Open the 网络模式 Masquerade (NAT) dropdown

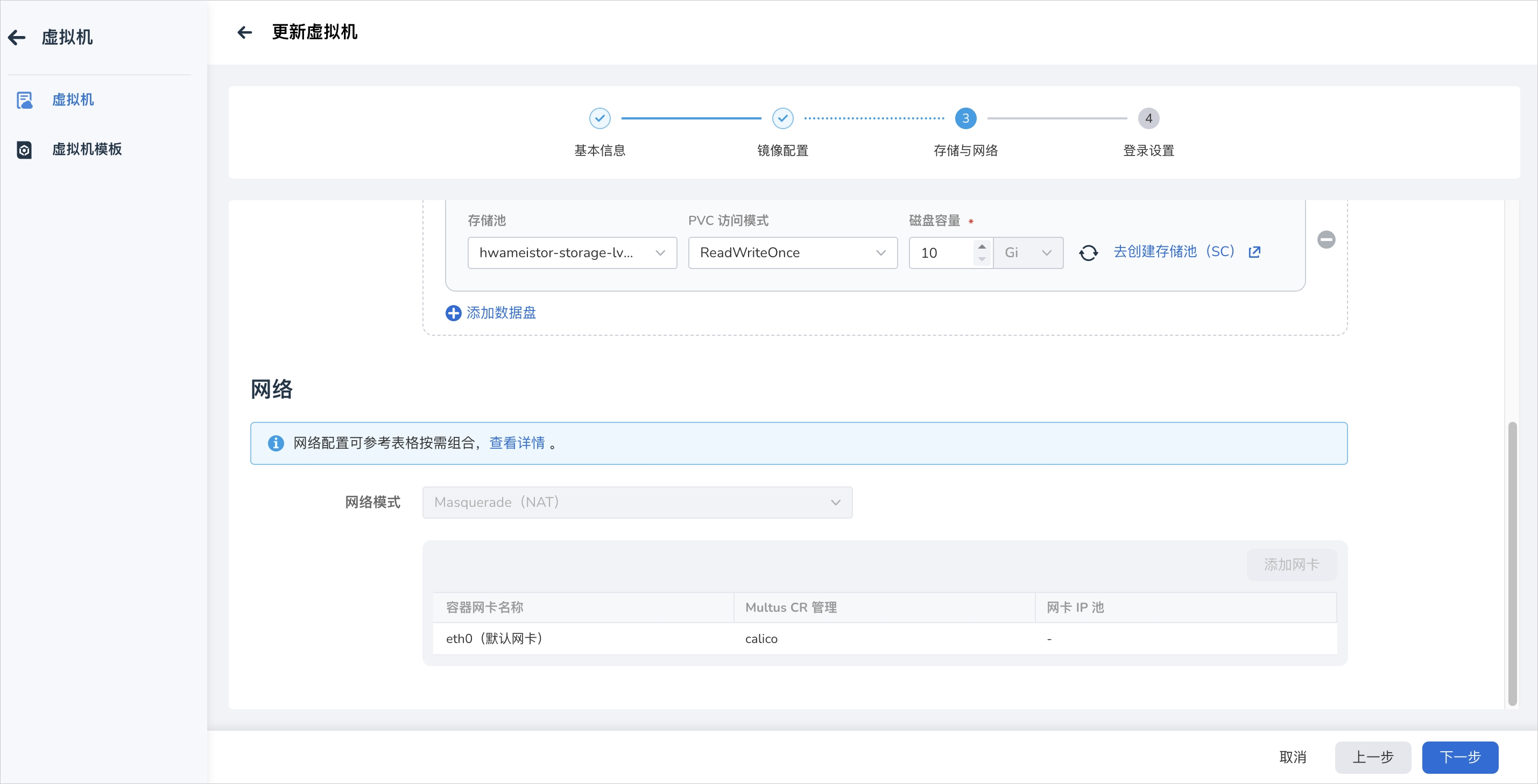(x=637, y=502)
